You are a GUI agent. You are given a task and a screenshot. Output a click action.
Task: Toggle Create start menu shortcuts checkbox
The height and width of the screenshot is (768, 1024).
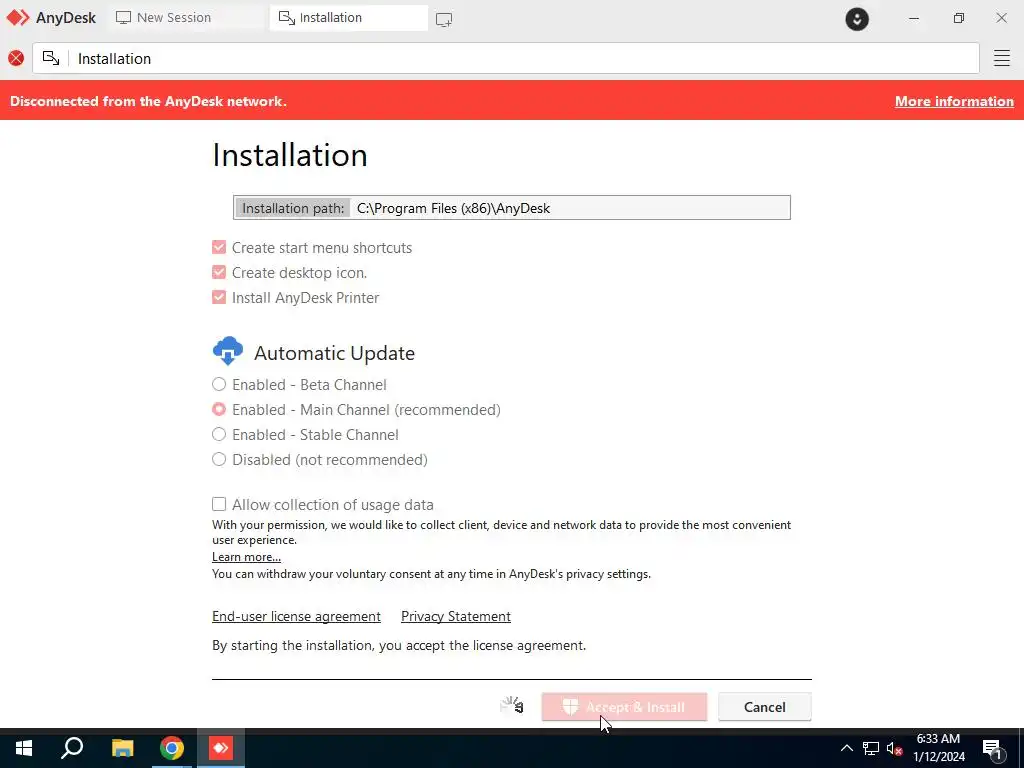click(x=219, y=248)
